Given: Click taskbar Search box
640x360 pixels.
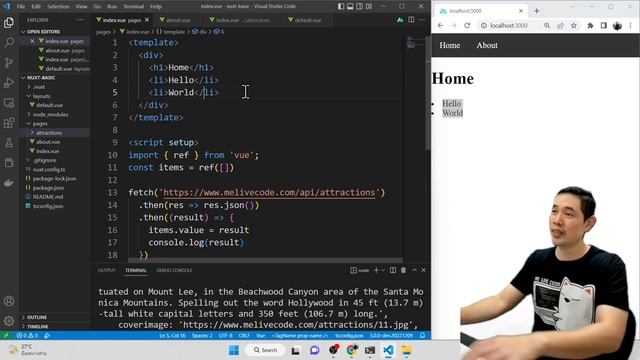Looking at the screenshot, I should point(265,350).
